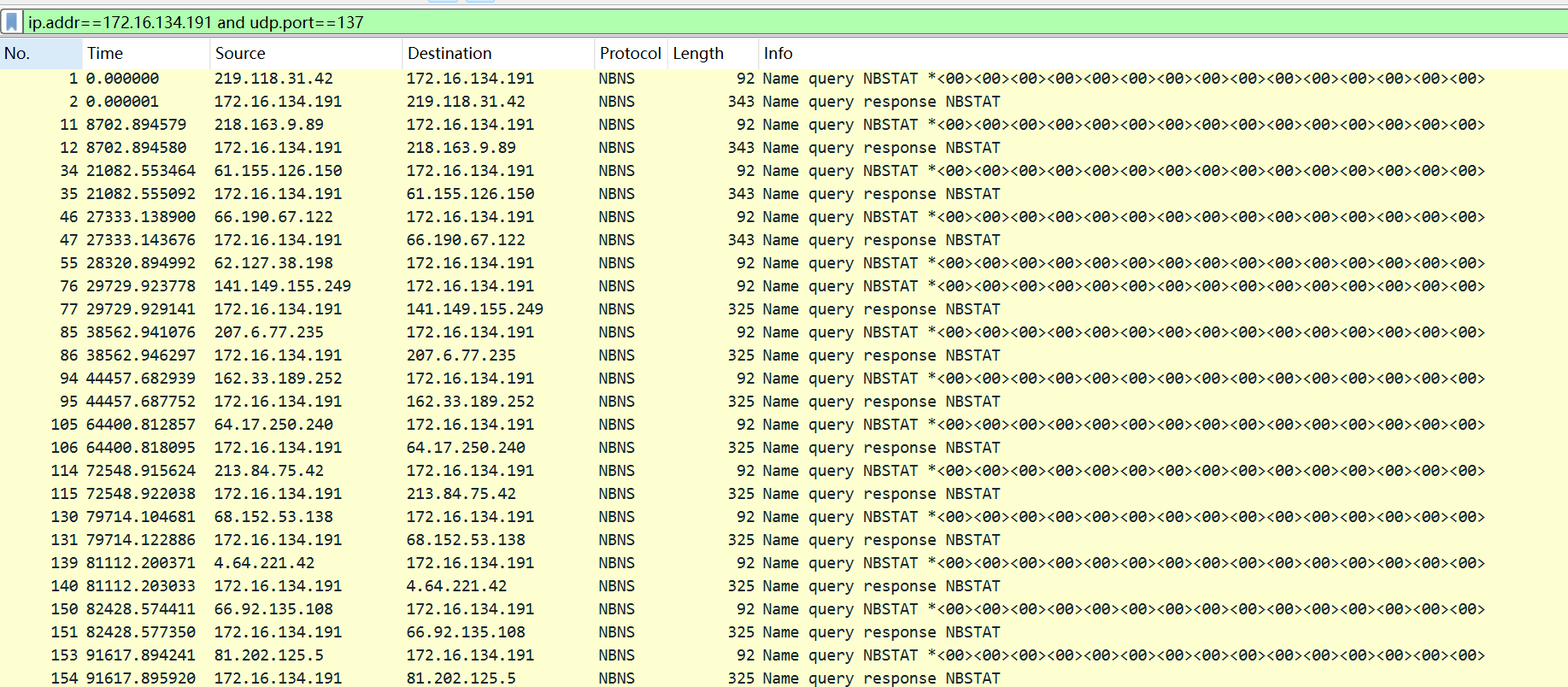The image size is (1568, 687).
Task: Click the display filter bookmark icon
Action: point(12,21)
